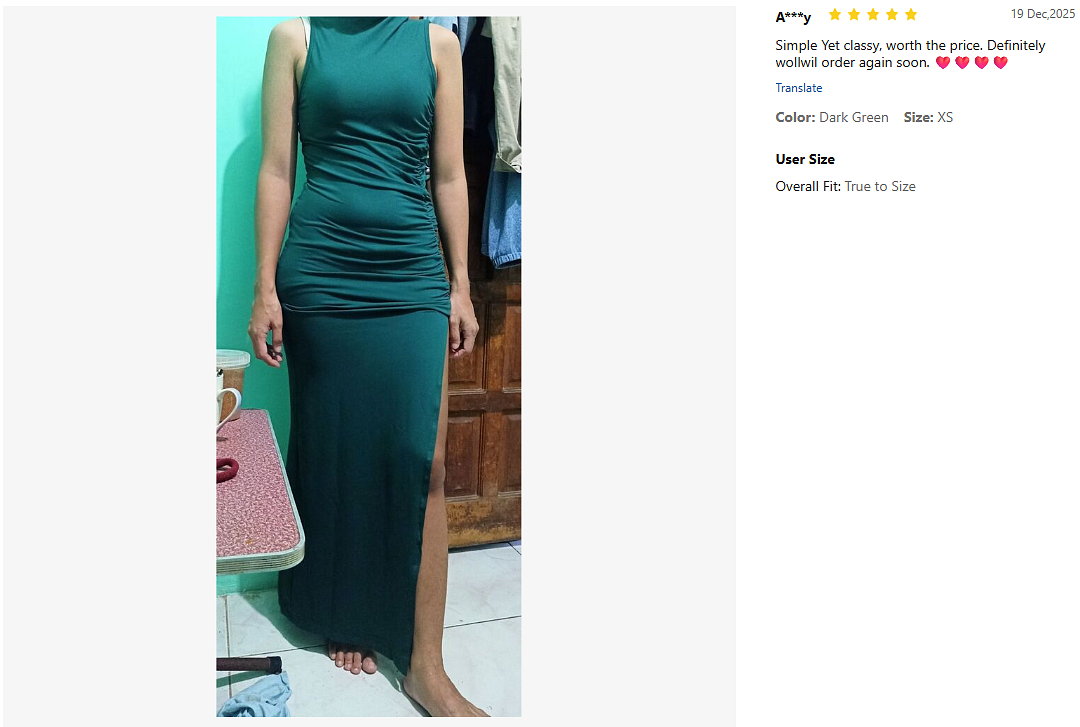The image size is (1080, 727).
Task: Click the first yellow rating star
Action: 835,14
